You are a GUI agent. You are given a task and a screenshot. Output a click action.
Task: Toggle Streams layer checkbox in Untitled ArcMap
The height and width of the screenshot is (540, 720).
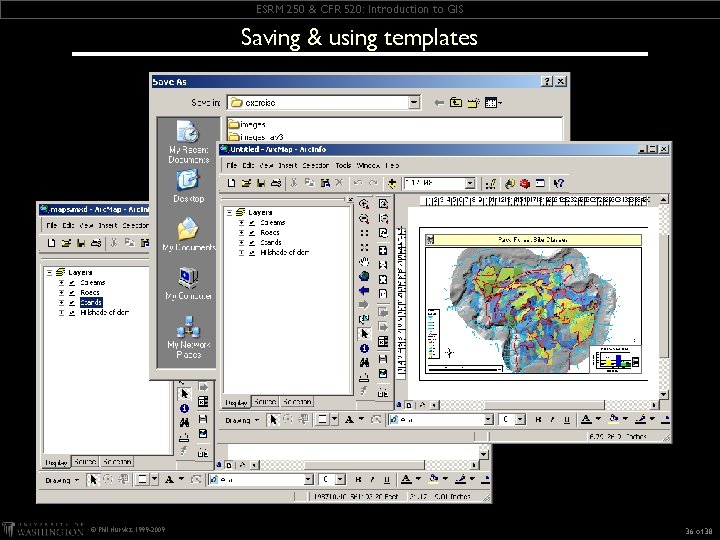(x=252, y=223)
